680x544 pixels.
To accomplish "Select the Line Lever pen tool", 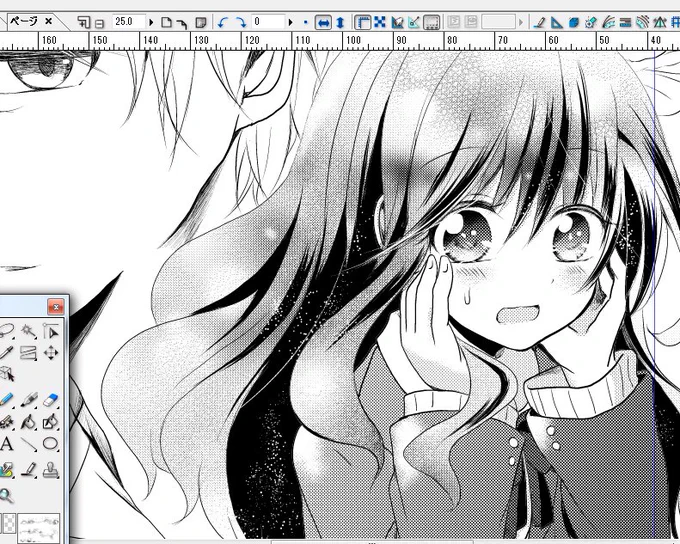I will tap(29, 470).
